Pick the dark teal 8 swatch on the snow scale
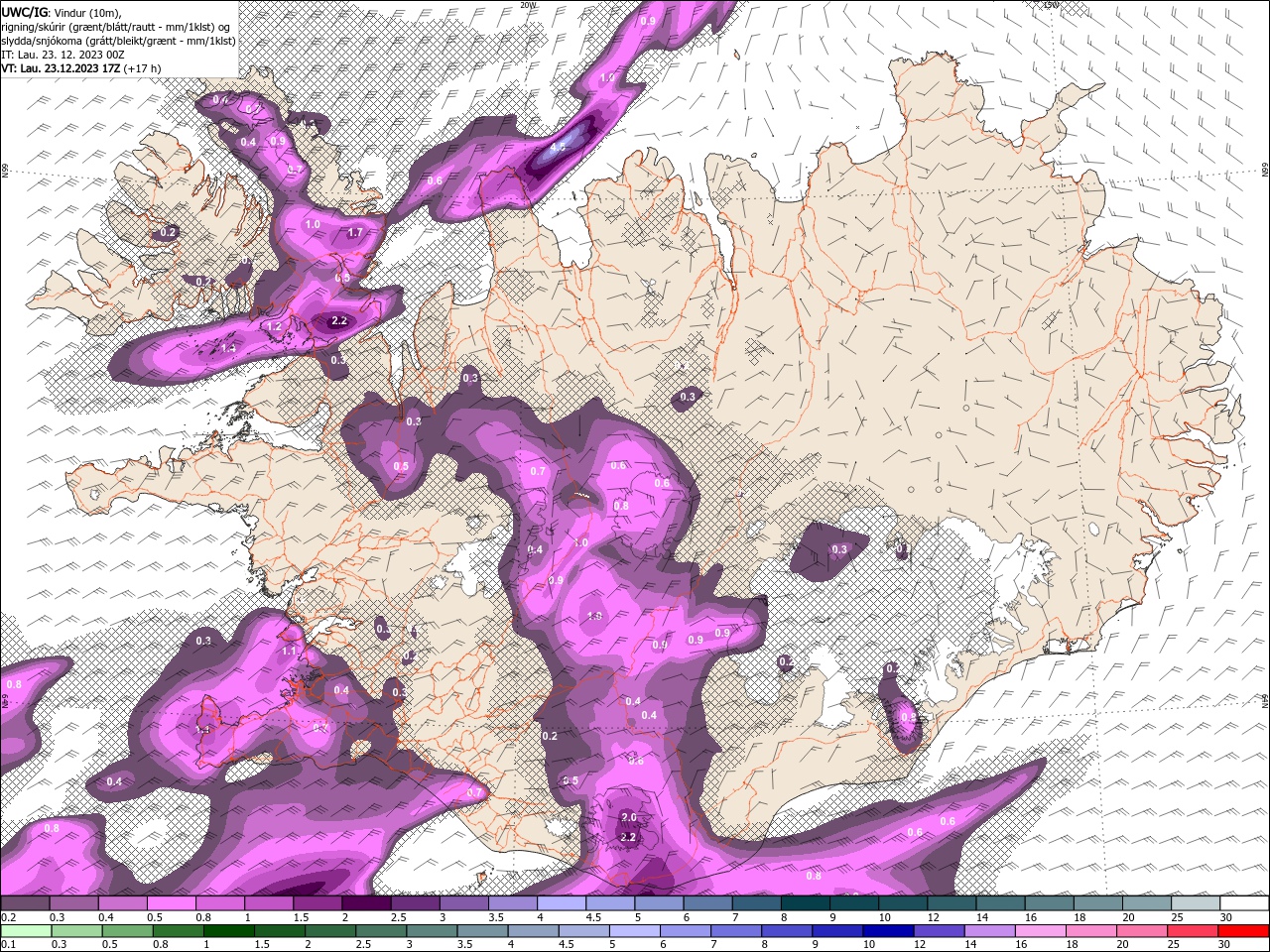 [x=806, y=903]
